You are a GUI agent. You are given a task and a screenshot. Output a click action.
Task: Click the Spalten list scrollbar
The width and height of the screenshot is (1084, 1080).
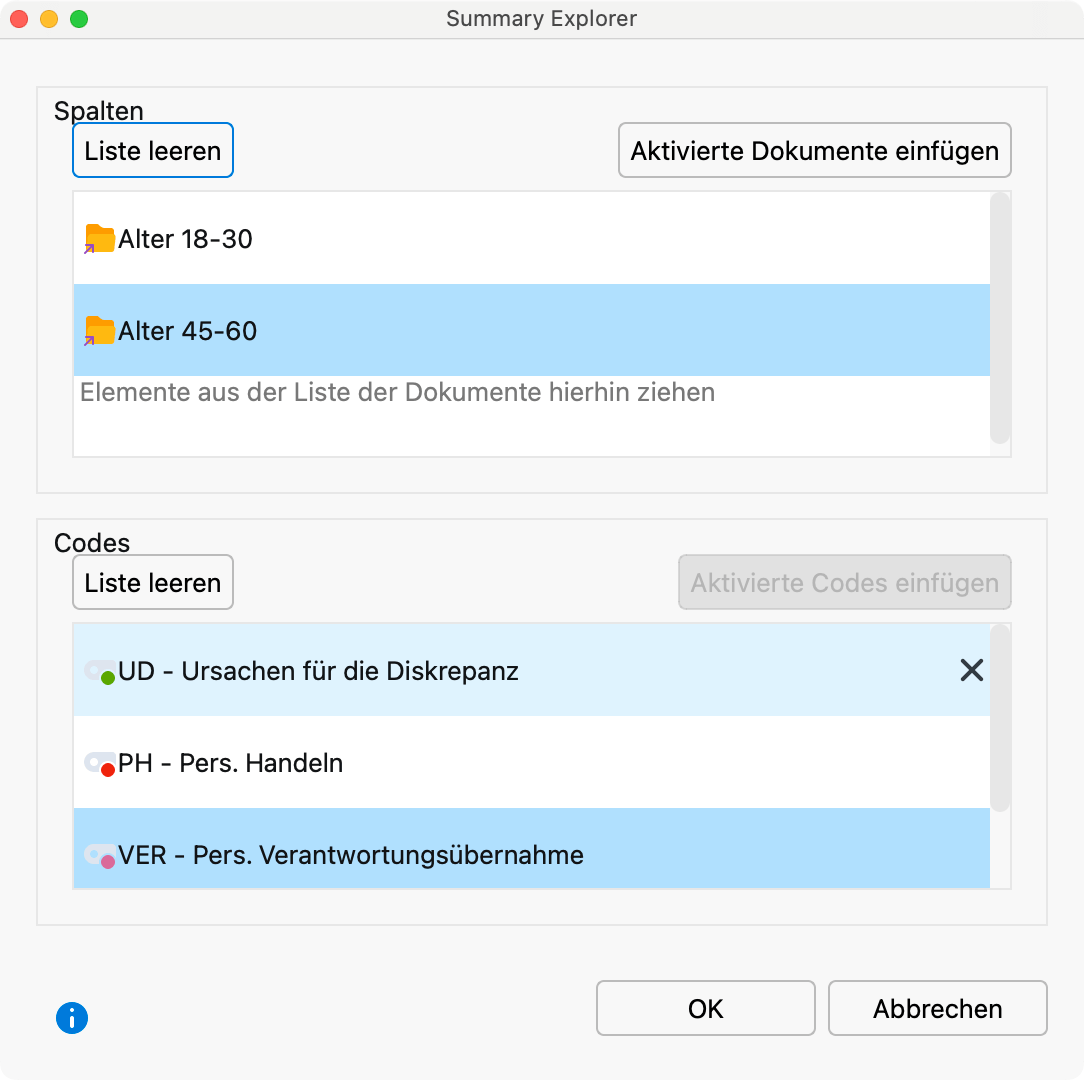(x=999, y=317)
